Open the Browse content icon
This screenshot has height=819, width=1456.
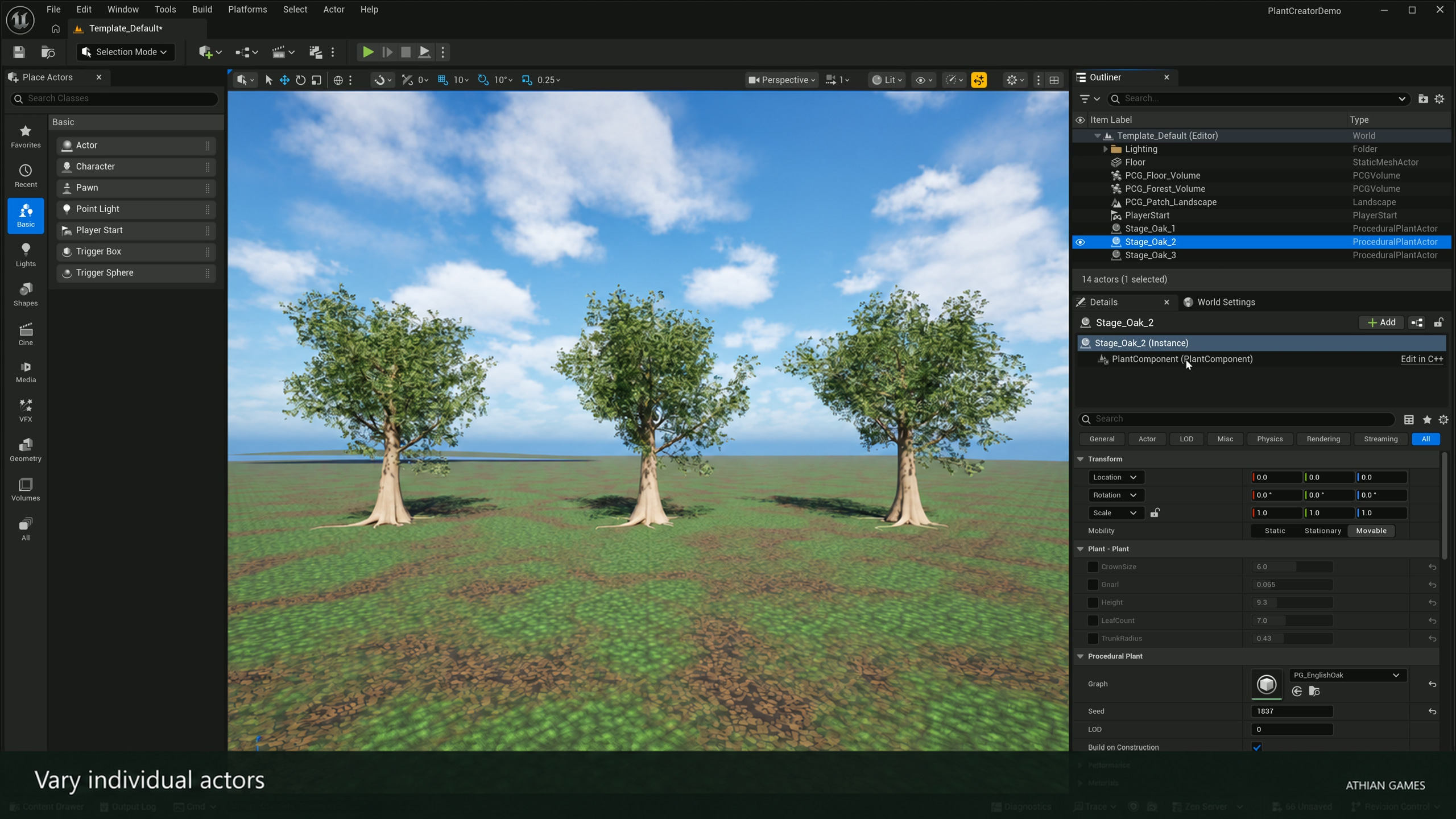pyautogui.click(x=48, y=52)
